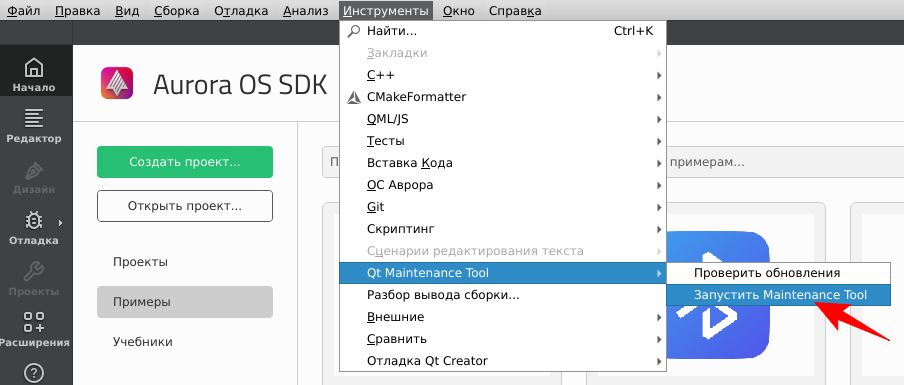The height and width of the screenshot is (385, 904).
Task: Open the help question-mark mode icon
Action: 35,372
